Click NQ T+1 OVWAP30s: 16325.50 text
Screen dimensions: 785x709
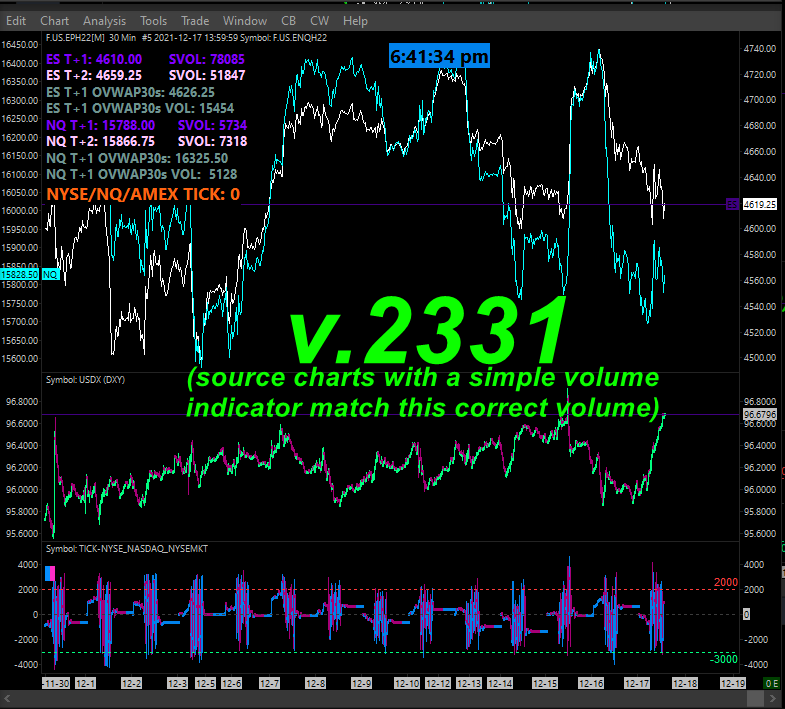137,159
